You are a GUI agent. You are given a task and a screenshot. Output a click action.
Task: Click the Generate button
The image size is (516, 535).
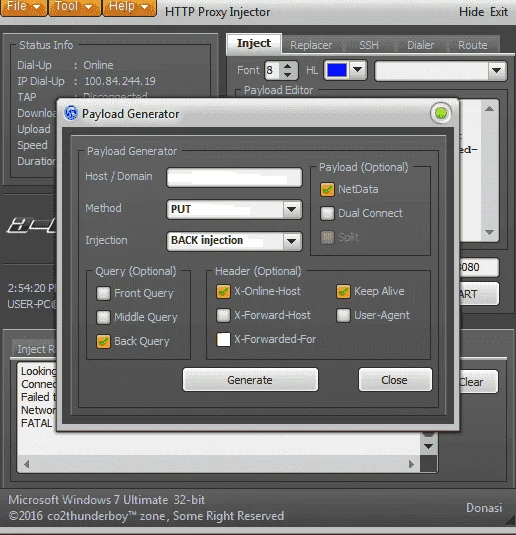click(x=250, y=380)
